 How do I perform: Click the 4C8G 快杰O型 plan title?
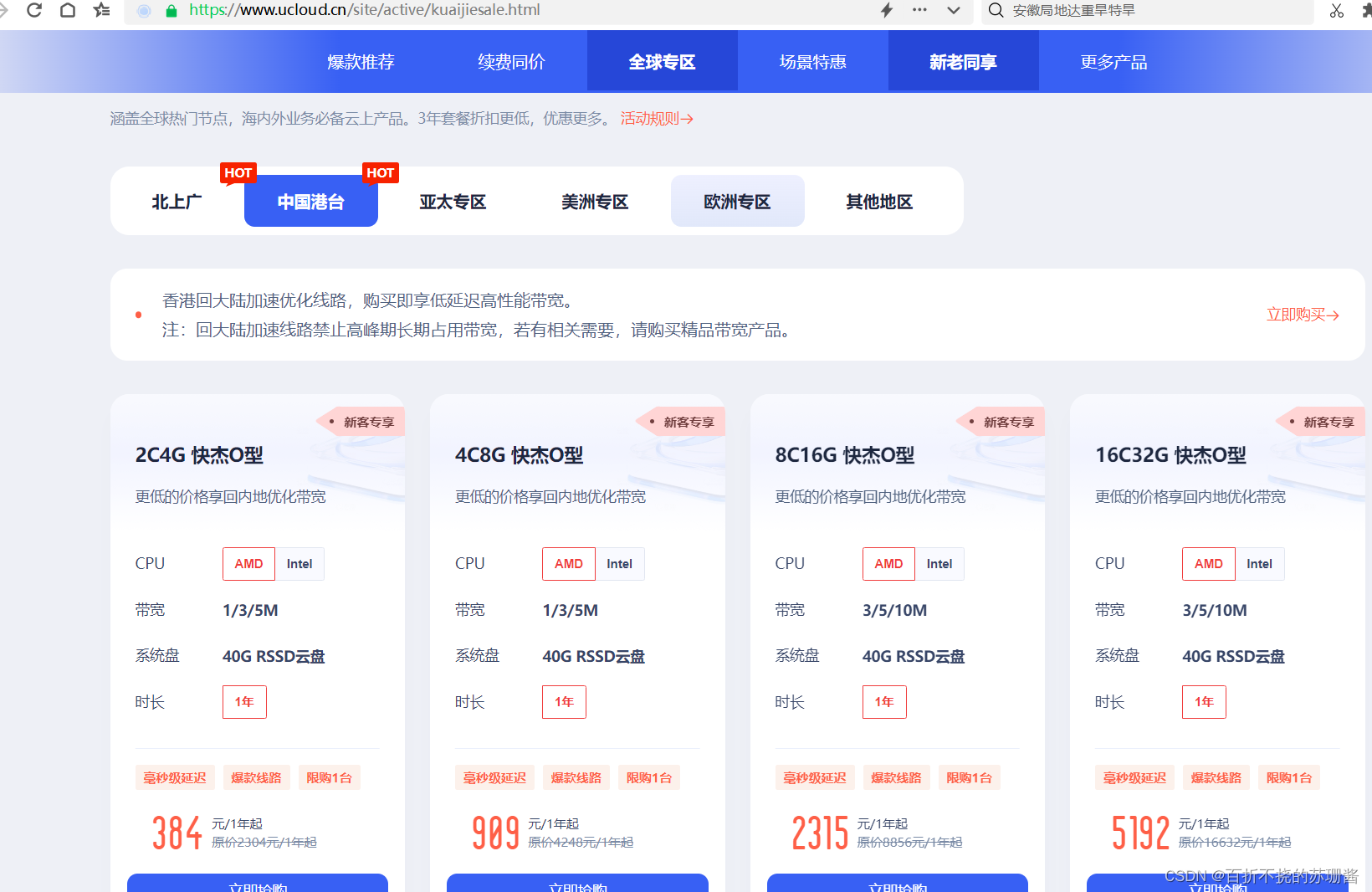click(520, 455)
